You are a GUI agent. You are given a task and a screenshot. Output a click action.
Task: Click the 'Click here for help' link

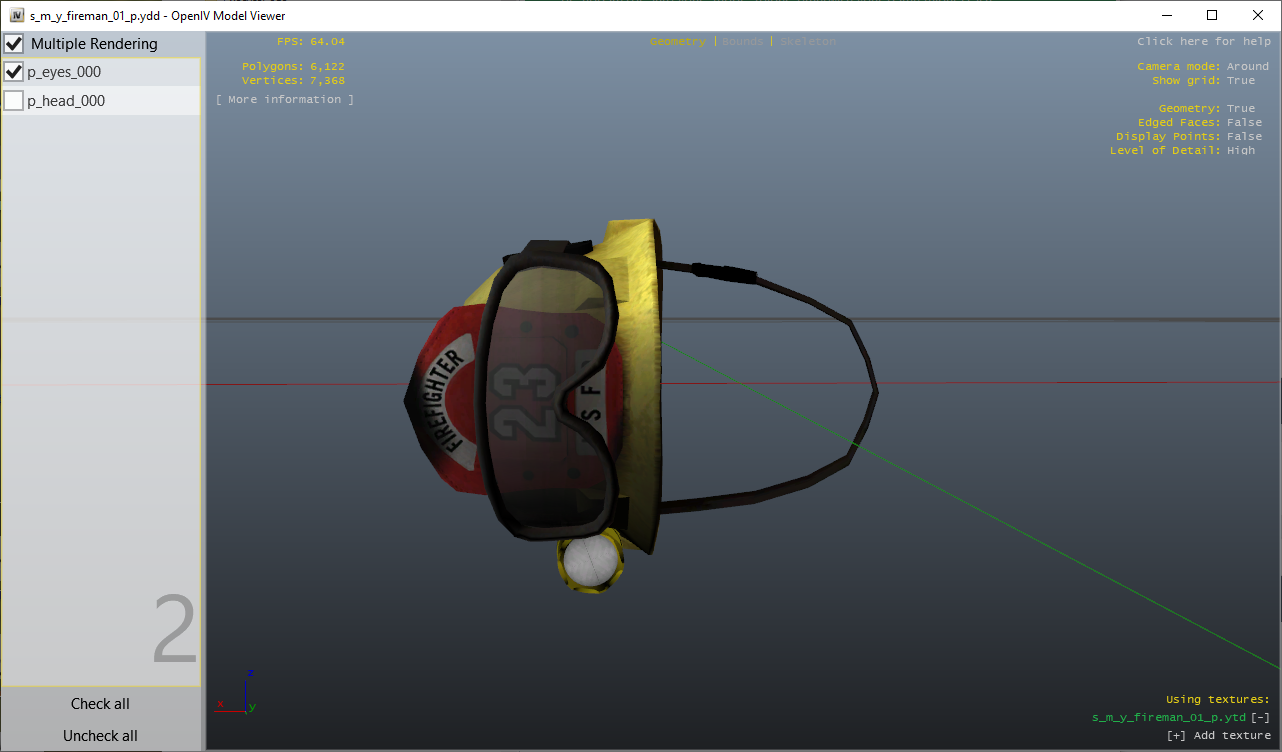(x=1203, y=42)
